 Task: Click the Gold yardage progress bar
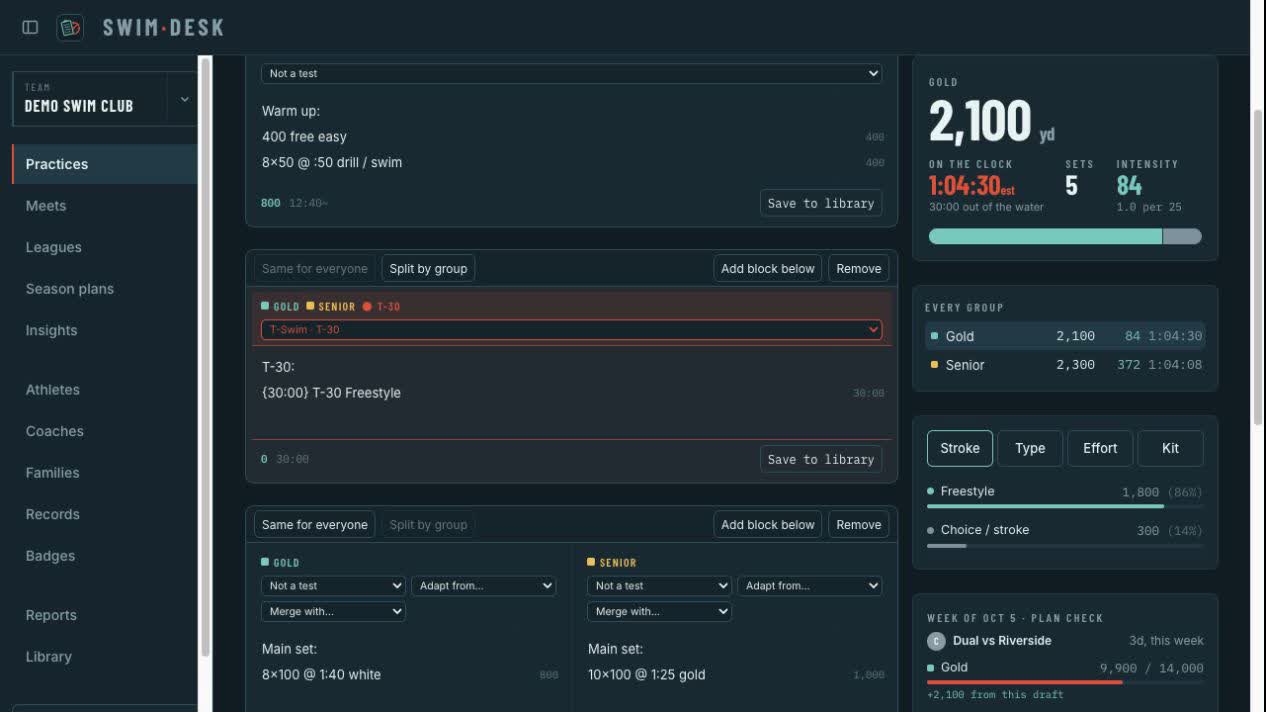(1065, 237)
